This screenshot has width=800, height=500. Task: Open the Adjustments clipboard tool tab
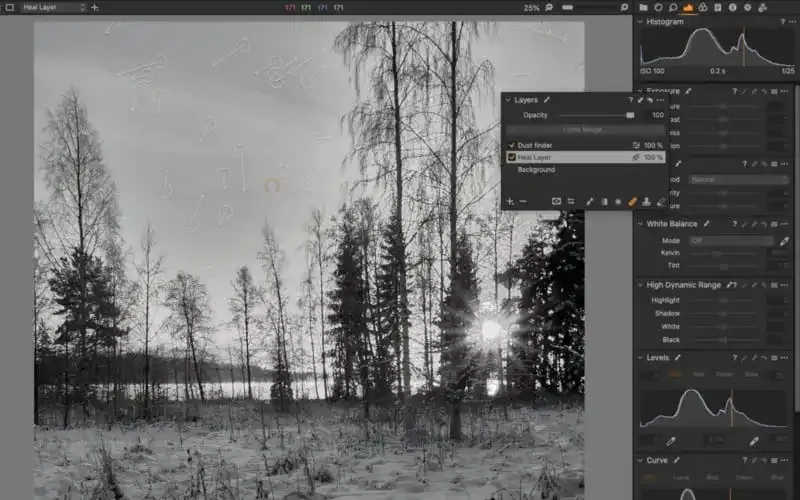[x=718, y=7]
